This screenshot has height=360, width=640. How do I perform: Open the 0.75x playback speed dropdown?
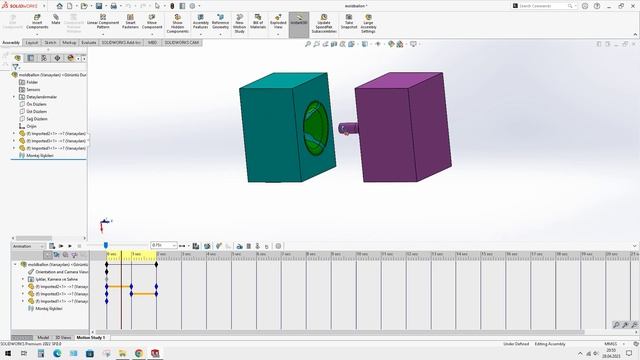point(164,246)
